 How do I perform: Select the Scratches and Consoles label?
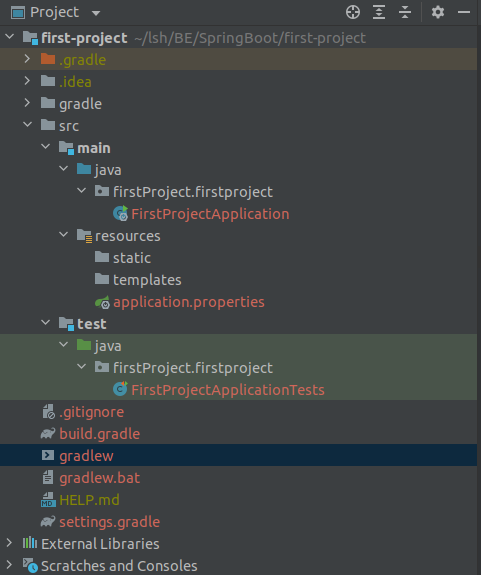click(119, 566)
